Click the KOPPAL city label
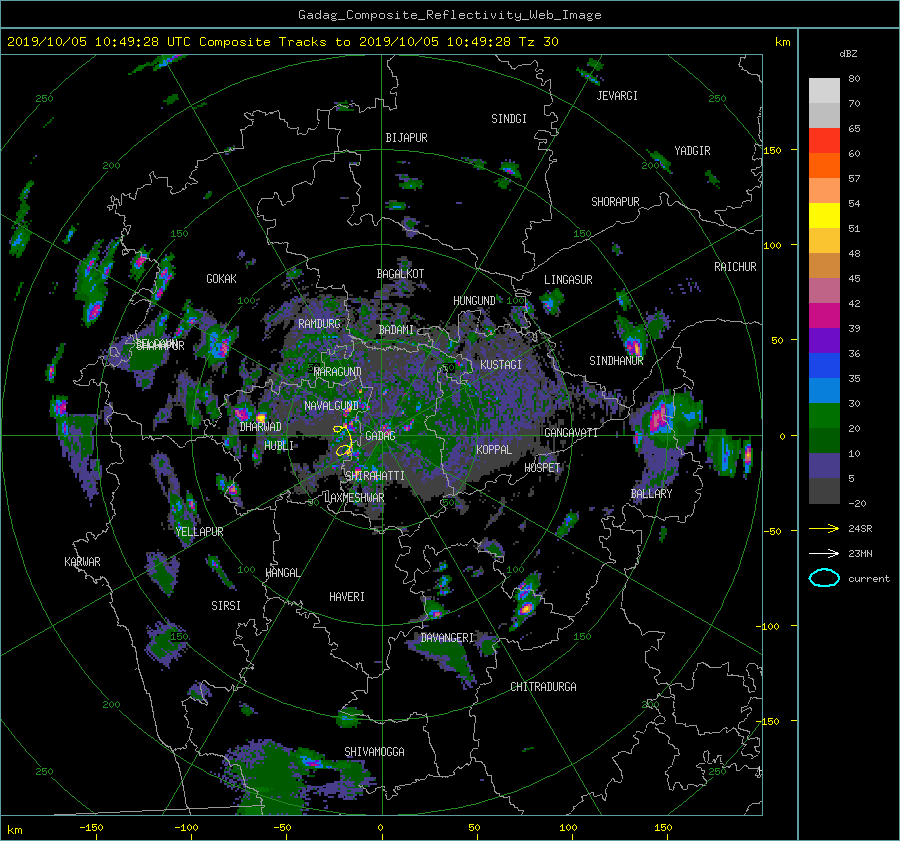900x841 pixels. pyautogui.click(x=494, y=449)
